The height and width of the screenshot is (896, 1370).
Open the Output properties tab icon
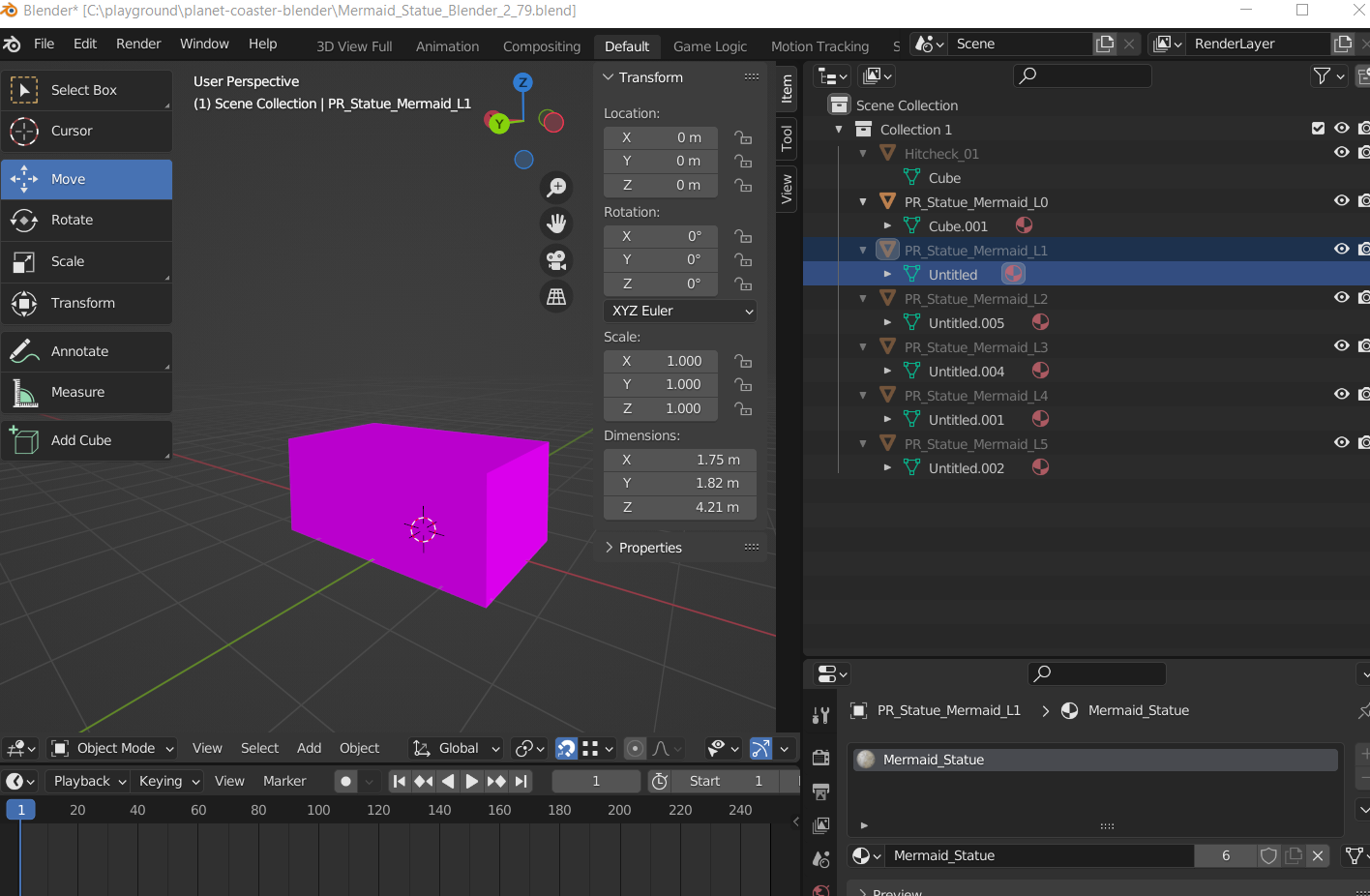click(820, 791)
